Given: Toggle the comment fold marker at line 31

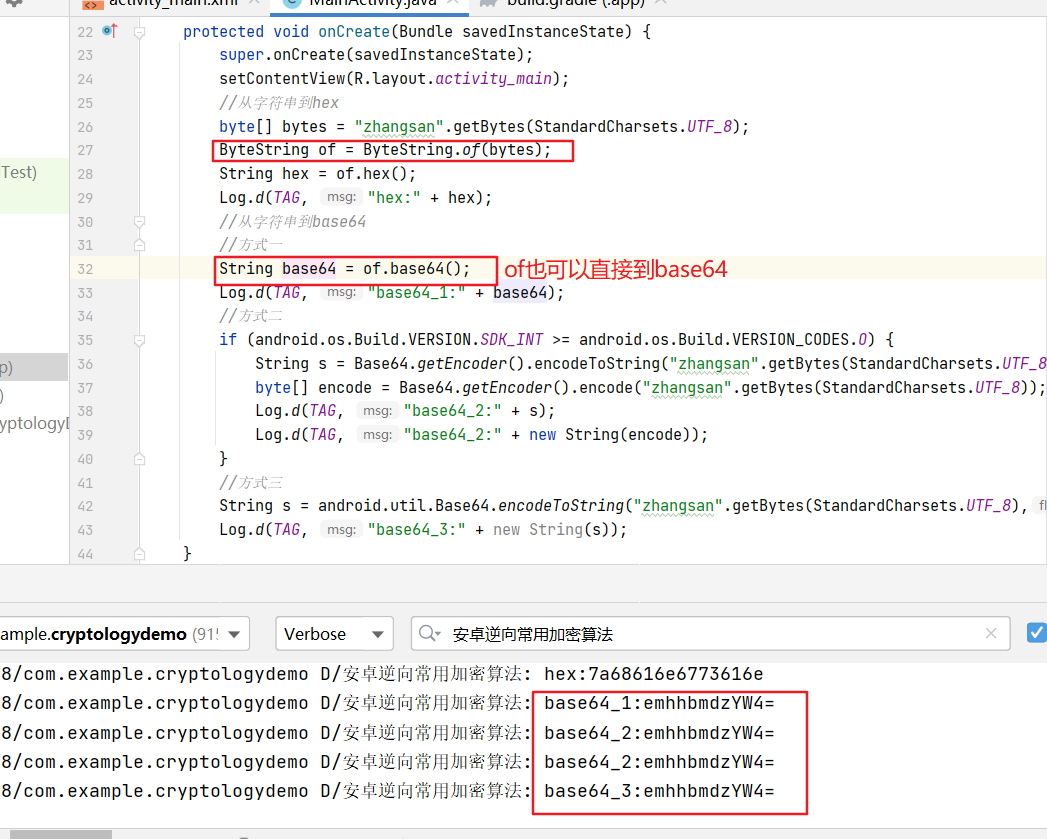Looking at the screenshot, I should (140, 245).
